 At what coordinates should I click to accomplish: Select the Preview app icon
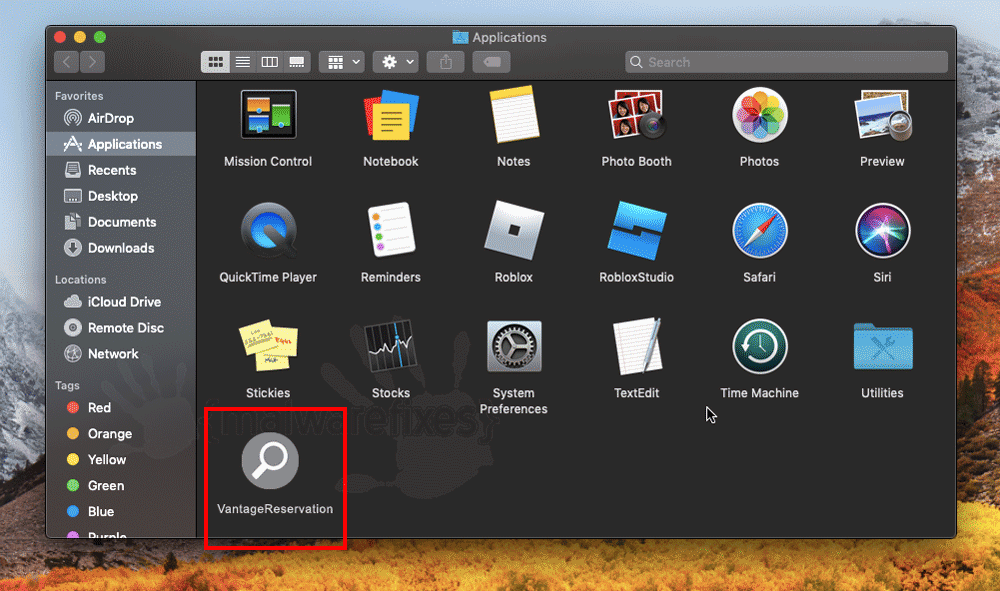click(x=883, y=115)
